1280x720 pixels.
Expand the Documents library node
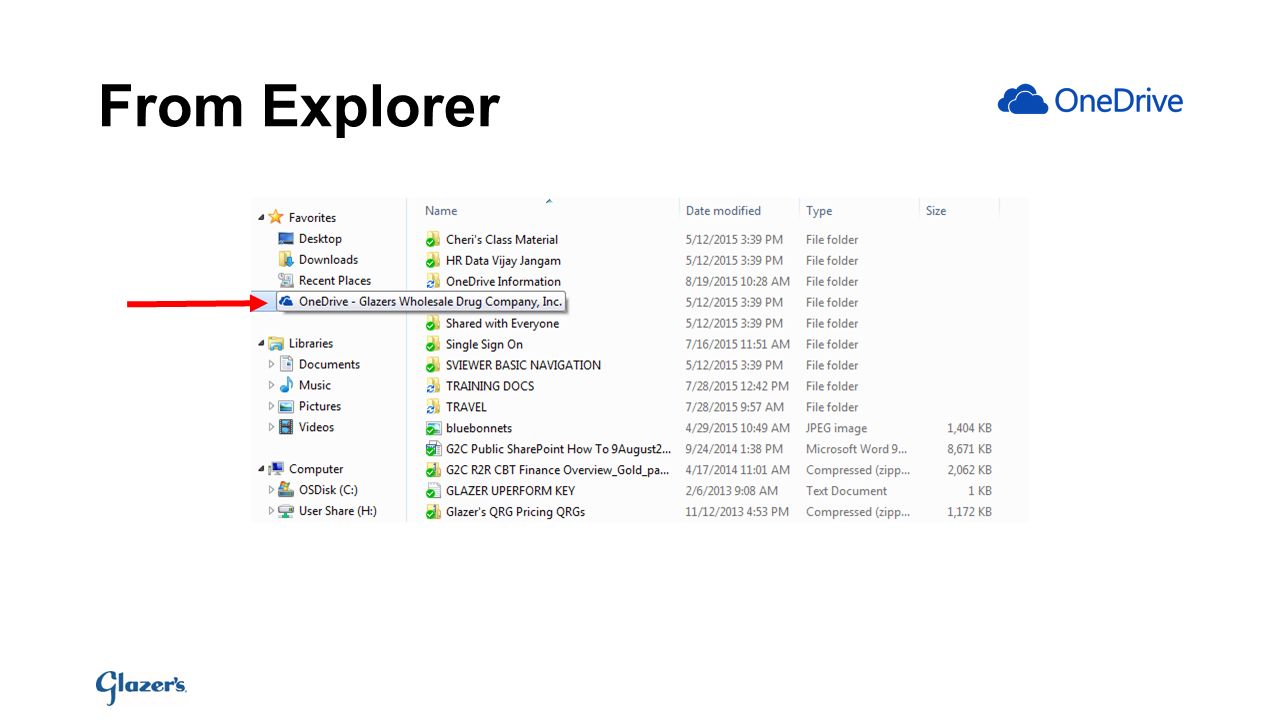pyautogui.click(x=271, y=364)
